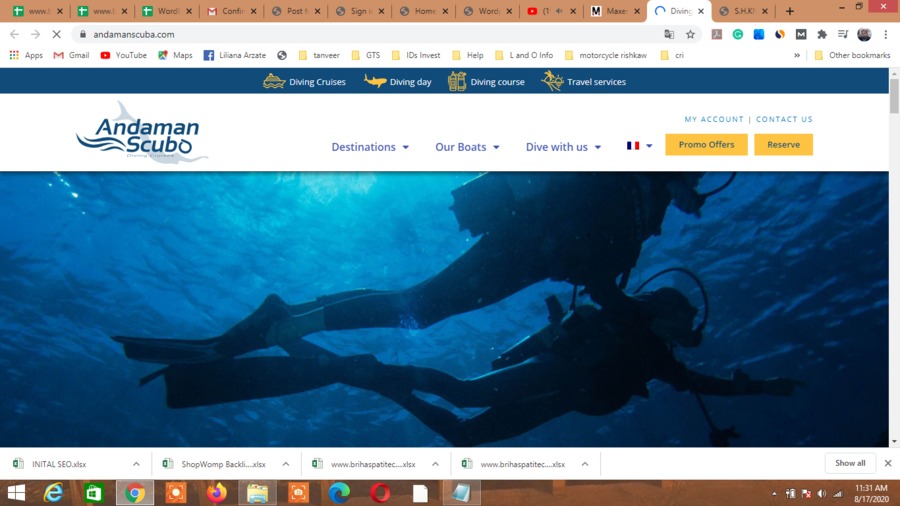Close the downloads bar
The height and width of the screenshot is (506, 900).
pyautogui.click(x=888, y=463)
